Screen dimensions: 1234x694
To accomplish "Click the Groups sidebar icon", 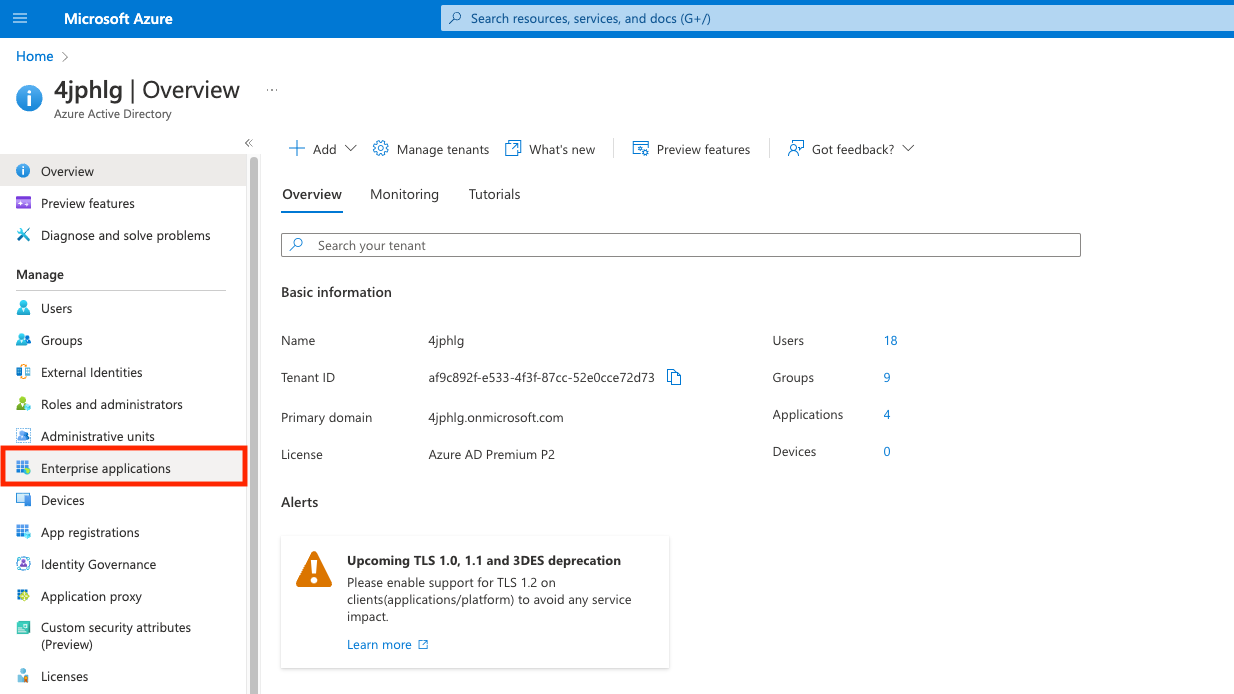I will (23, 340).
